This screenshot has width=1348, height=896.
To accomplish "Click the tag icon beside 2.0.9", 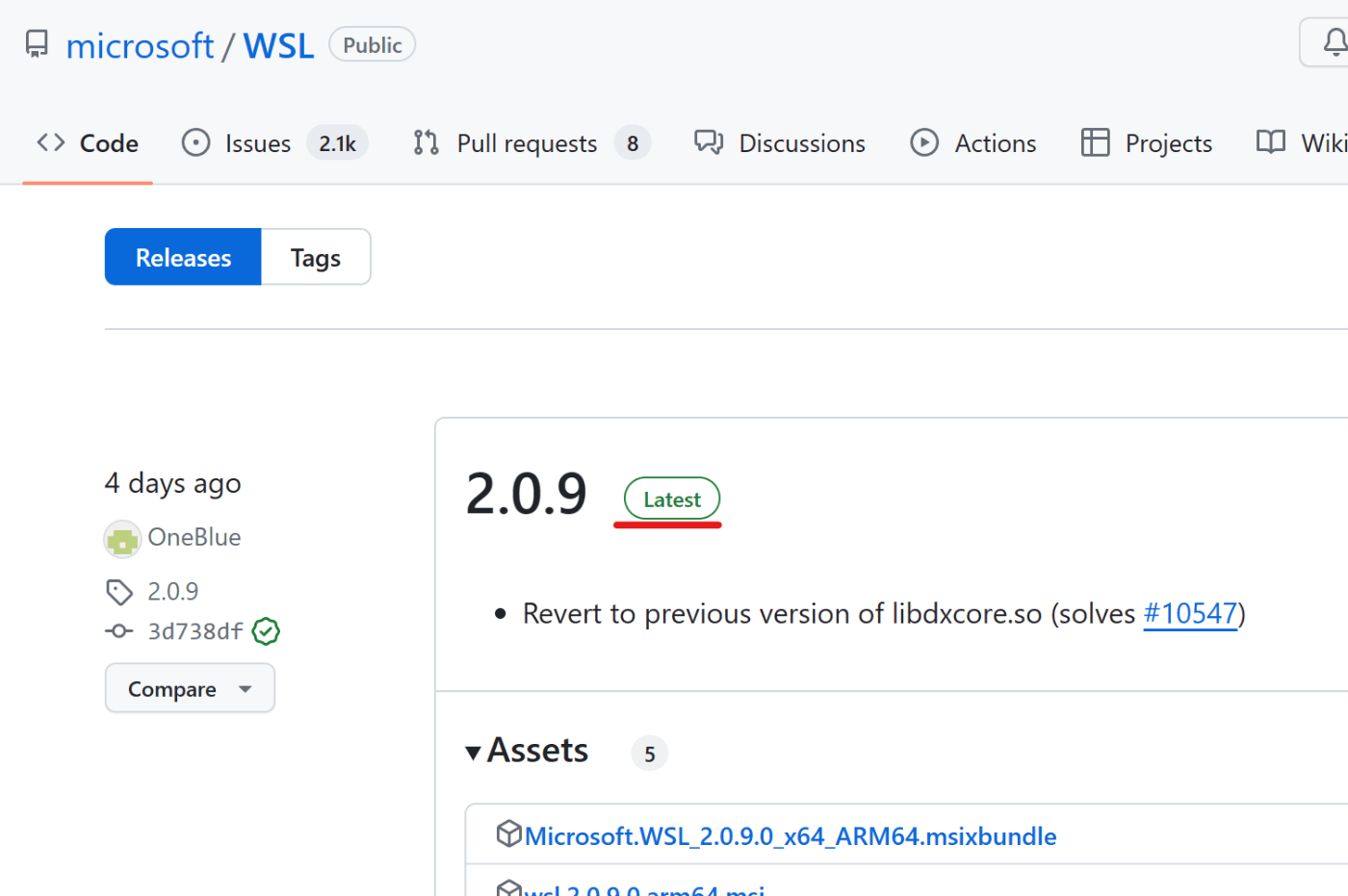I will click(119, 592).
